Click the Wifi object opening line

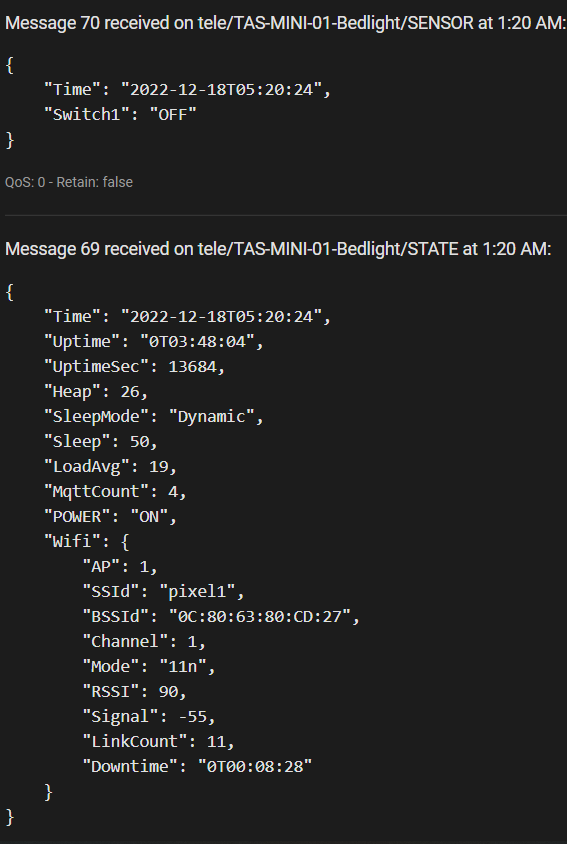click(87, 541)
